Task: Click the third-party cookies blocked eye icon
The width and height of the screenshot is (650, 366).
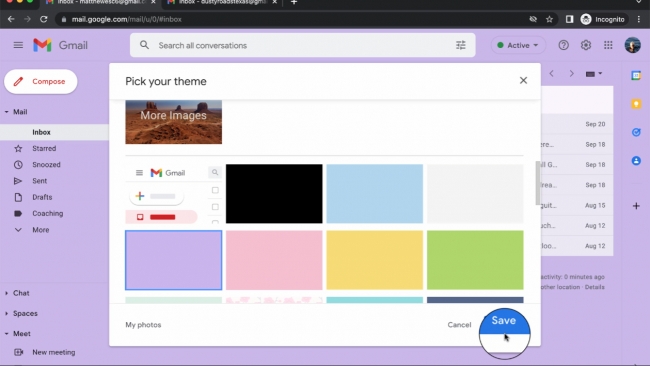Action: point(533,19)
